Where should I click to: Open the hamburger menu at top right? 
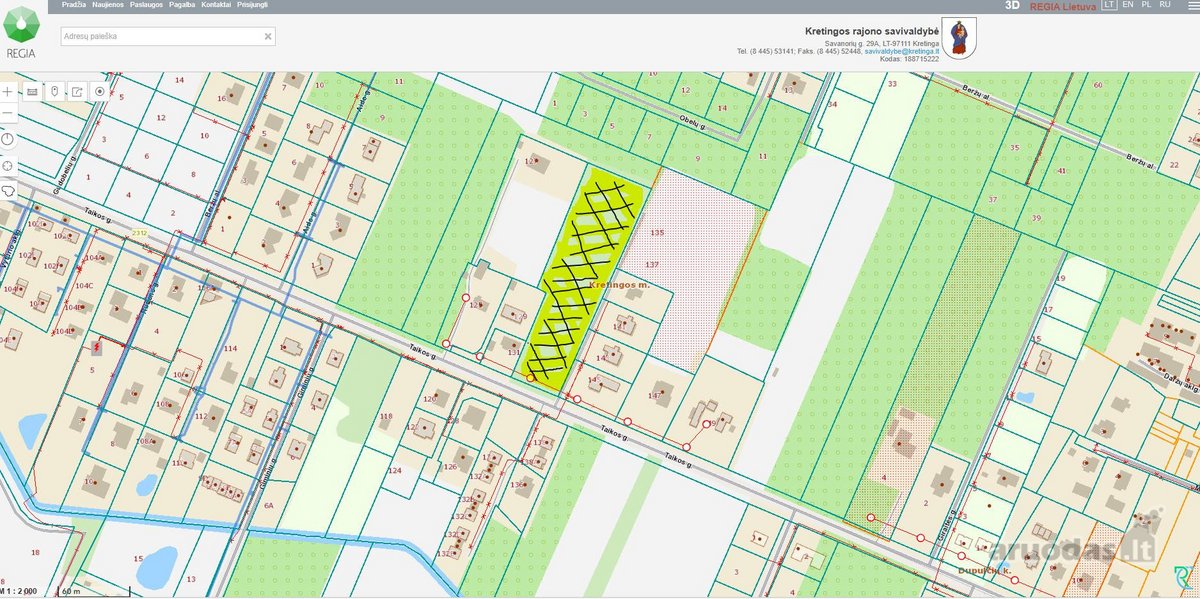[1189, 5]
